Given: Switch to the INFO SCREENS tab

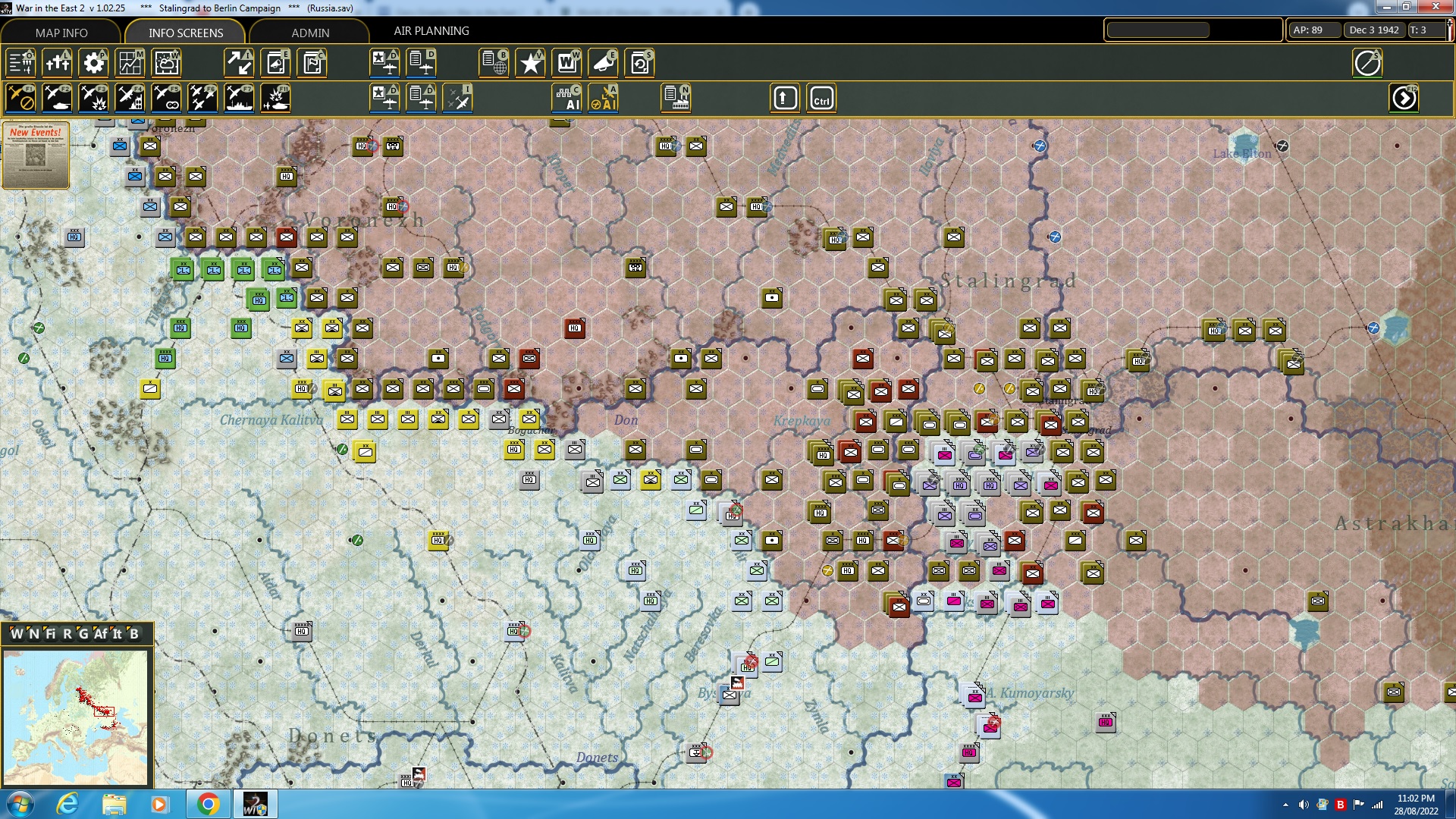Looking at the screenshot, I should (x=186, y=33).
